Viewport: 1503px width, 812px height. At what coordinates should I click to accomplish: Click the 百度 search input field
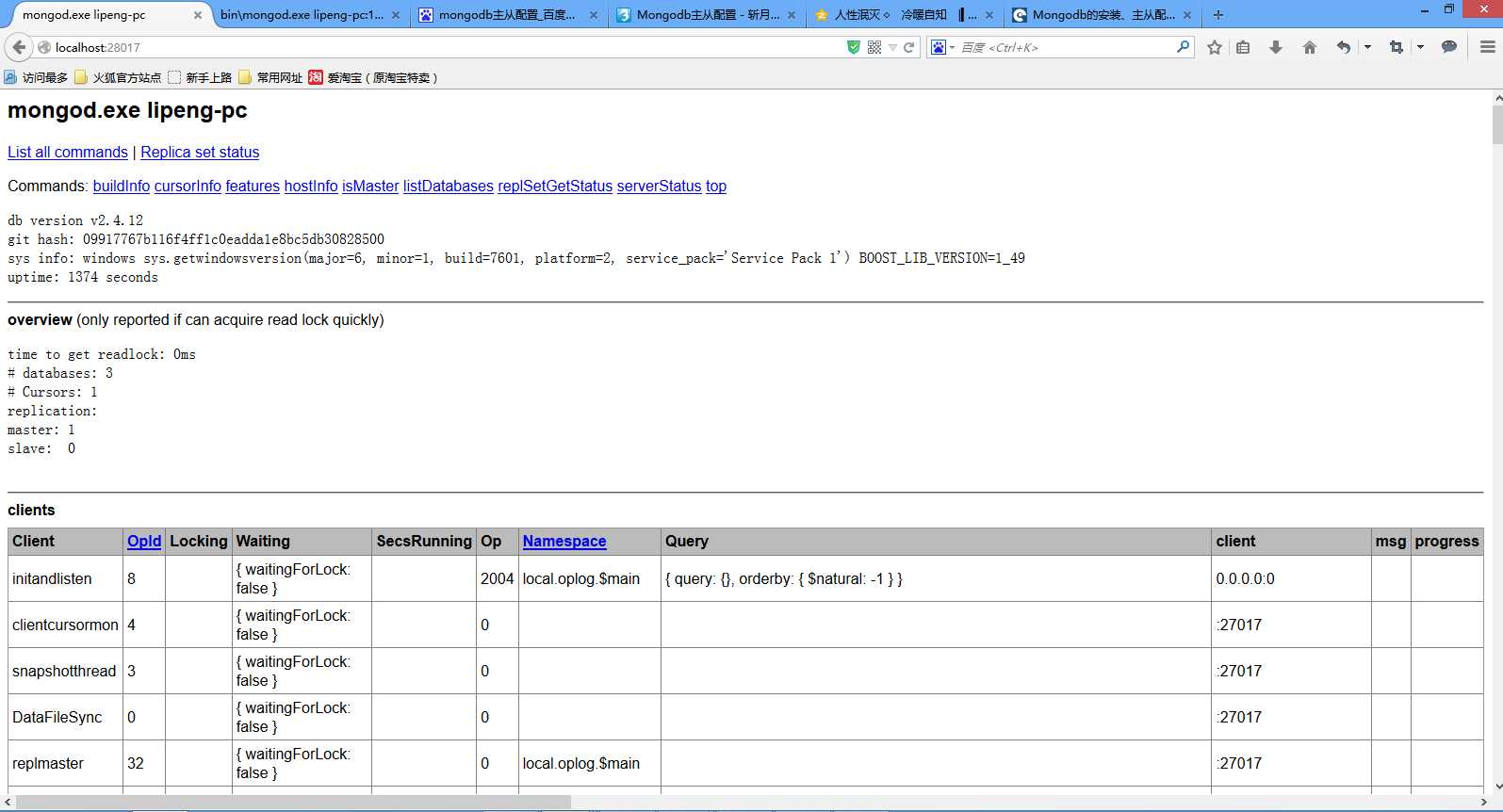[x=1065, y=47]
